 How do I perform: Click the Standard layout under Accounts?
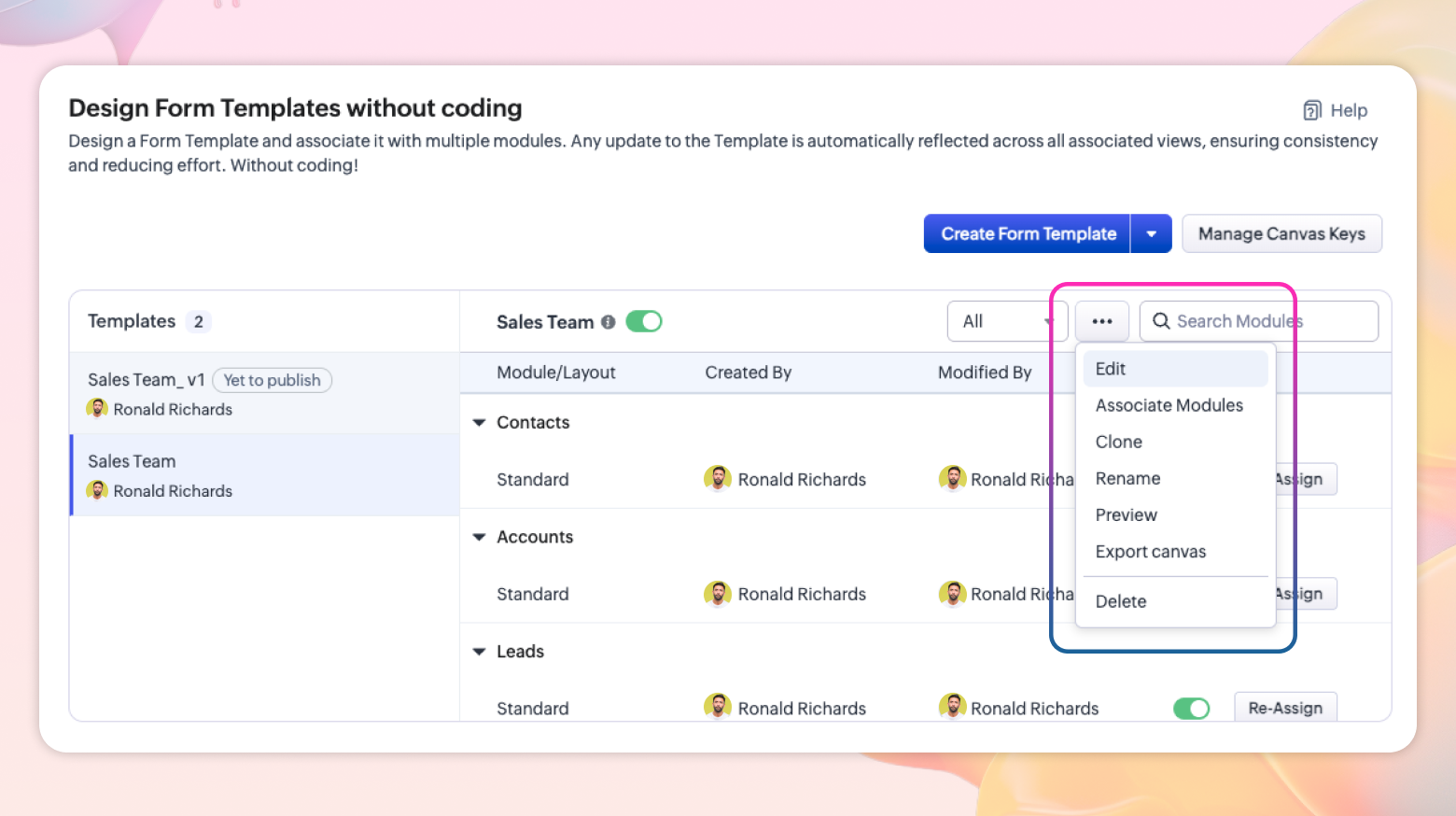533,595
